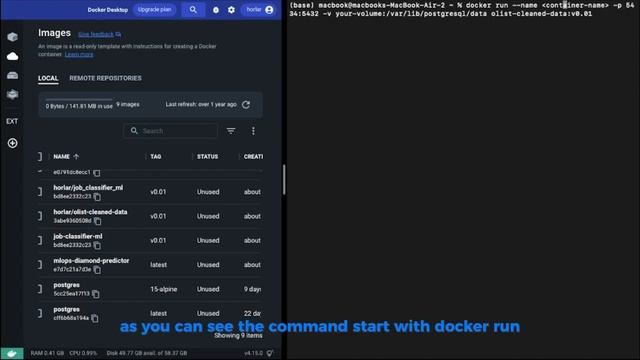Sort by the CREATED column header
The width and height of the screenshot is (640, 360).
click(253, 156)
